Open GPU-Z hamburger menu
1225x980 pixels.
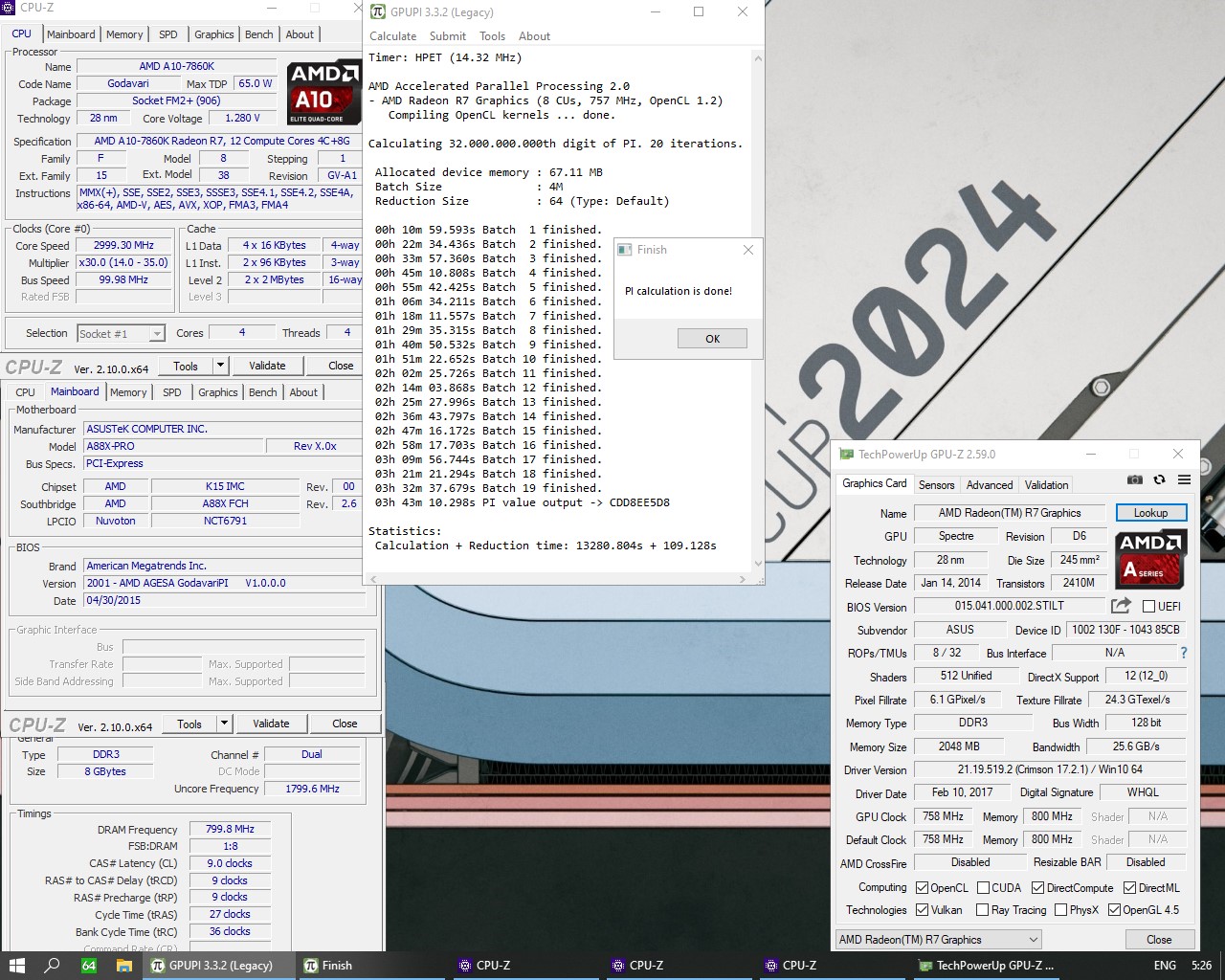point(1184,480)
